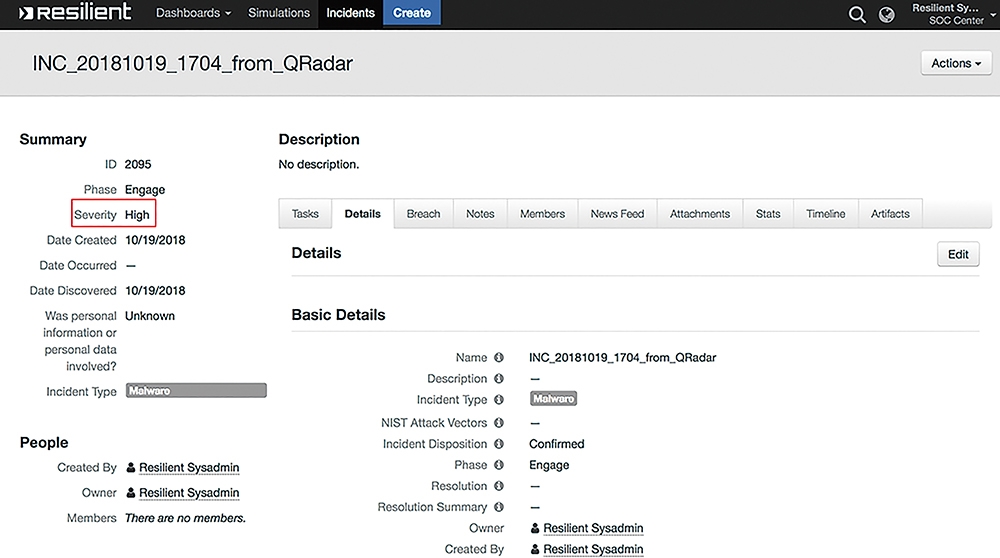Viewport: 1000px width, 558px height.
Task: Open the search magnifier icon
Action: 857,14
